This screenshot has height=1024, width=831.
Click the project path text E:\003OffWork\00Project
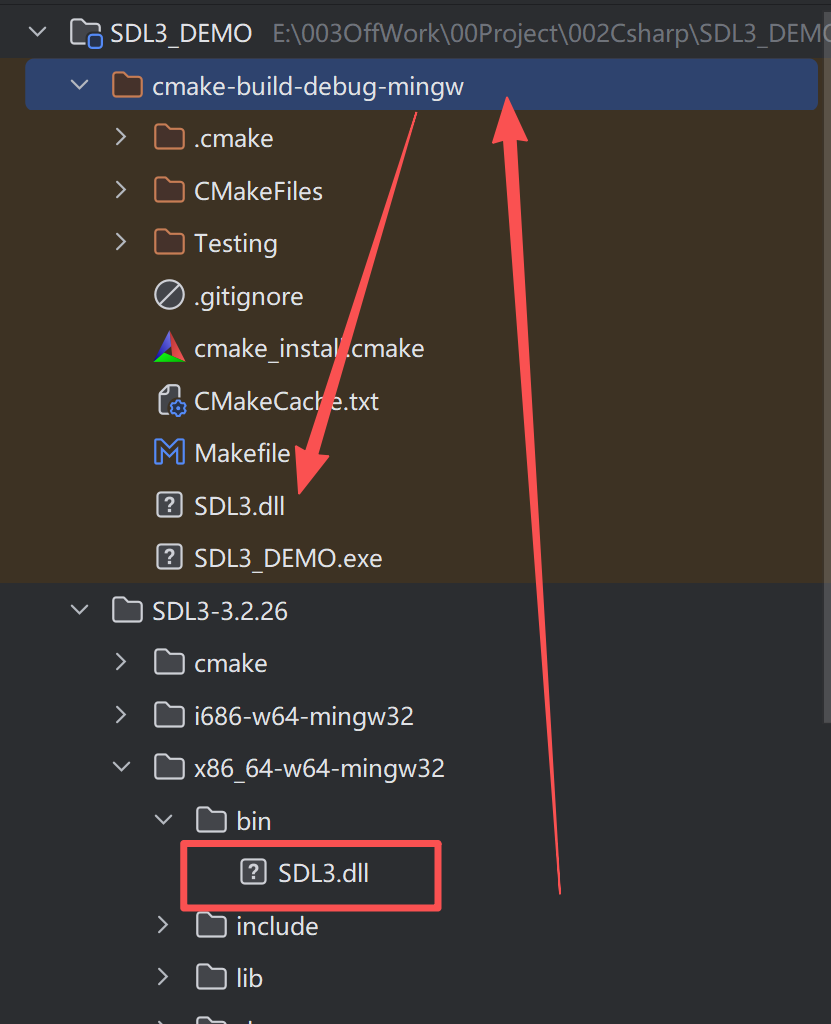click(x=417, y=33)
